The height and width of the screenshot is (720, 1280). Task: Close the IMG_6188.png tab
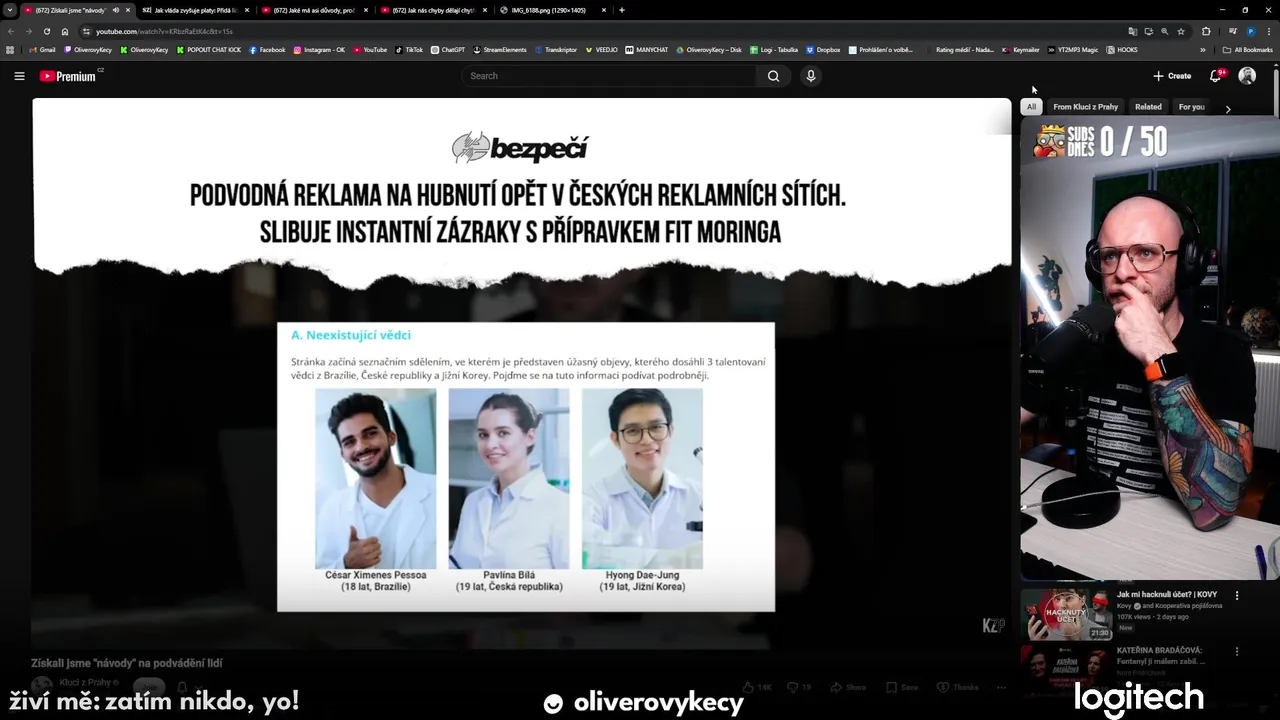click(604, 10)
